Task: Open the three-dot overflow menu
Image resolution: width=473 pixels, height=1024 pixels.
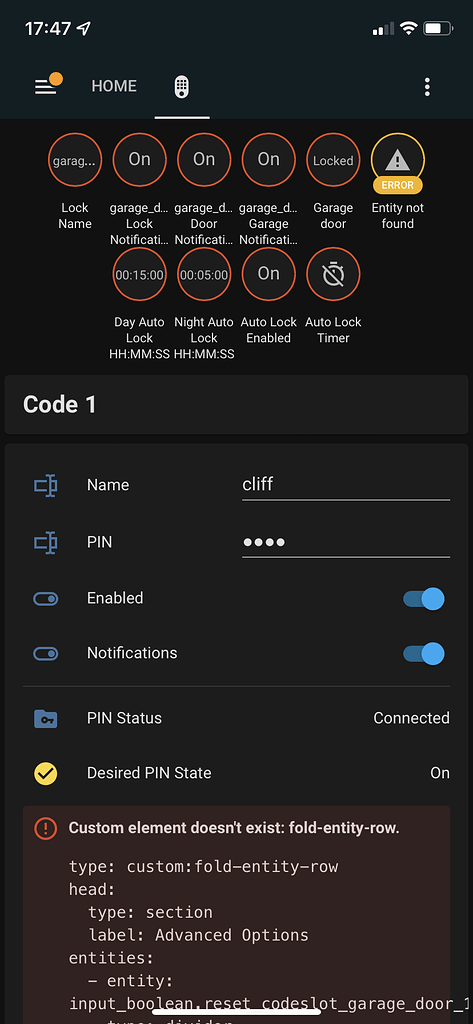Action: (x=427, y=86)
